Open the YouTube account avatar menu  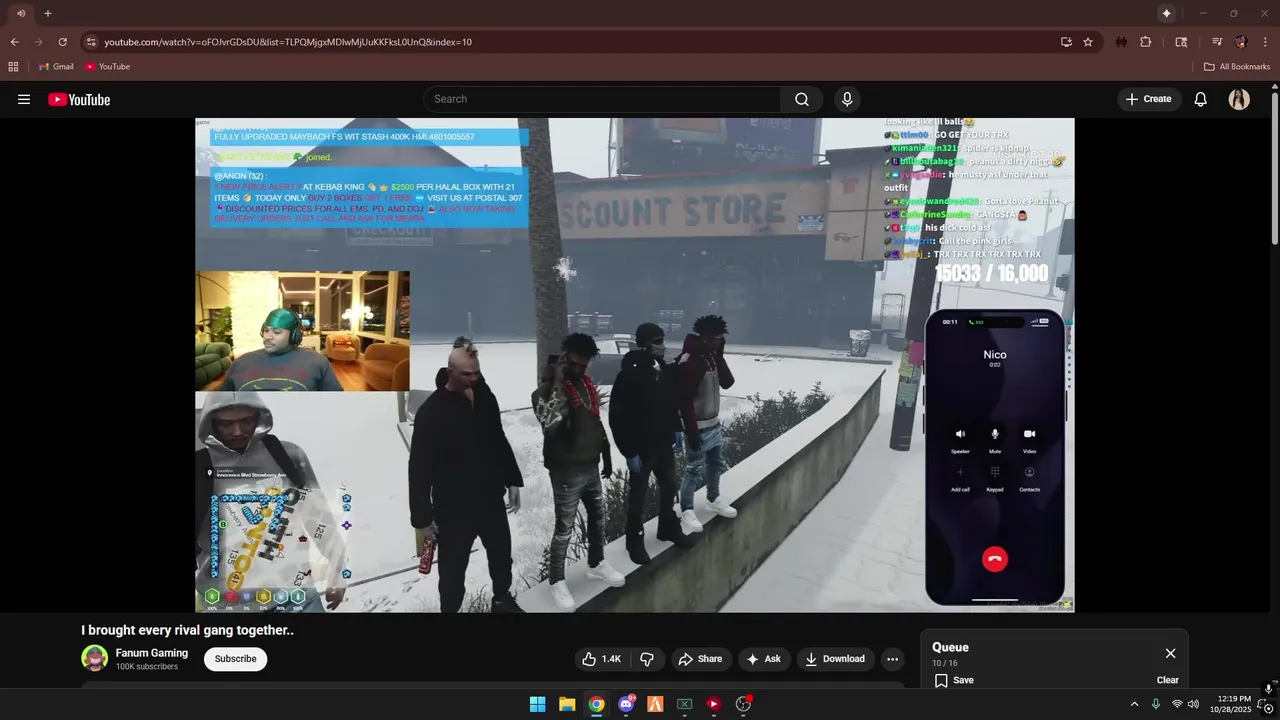1239,99
